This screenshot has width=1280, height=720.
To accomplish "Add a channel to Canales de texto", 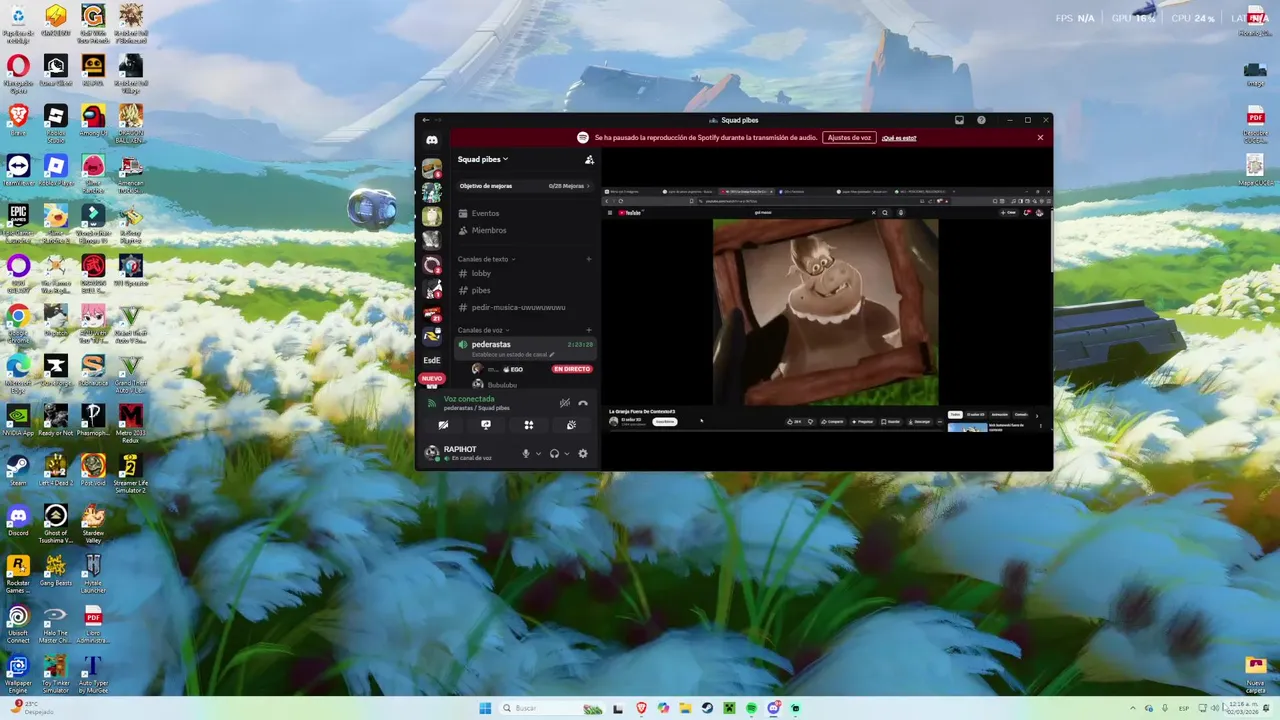I will (589, 259).
